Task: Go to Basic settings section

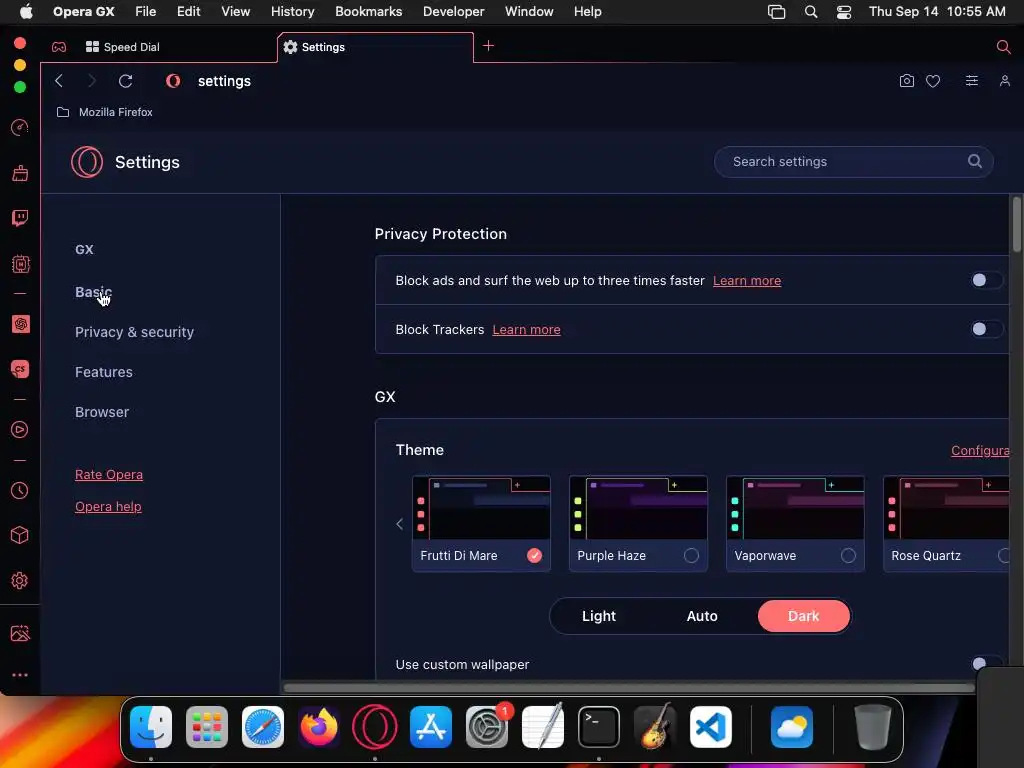Action: point(93,292)
